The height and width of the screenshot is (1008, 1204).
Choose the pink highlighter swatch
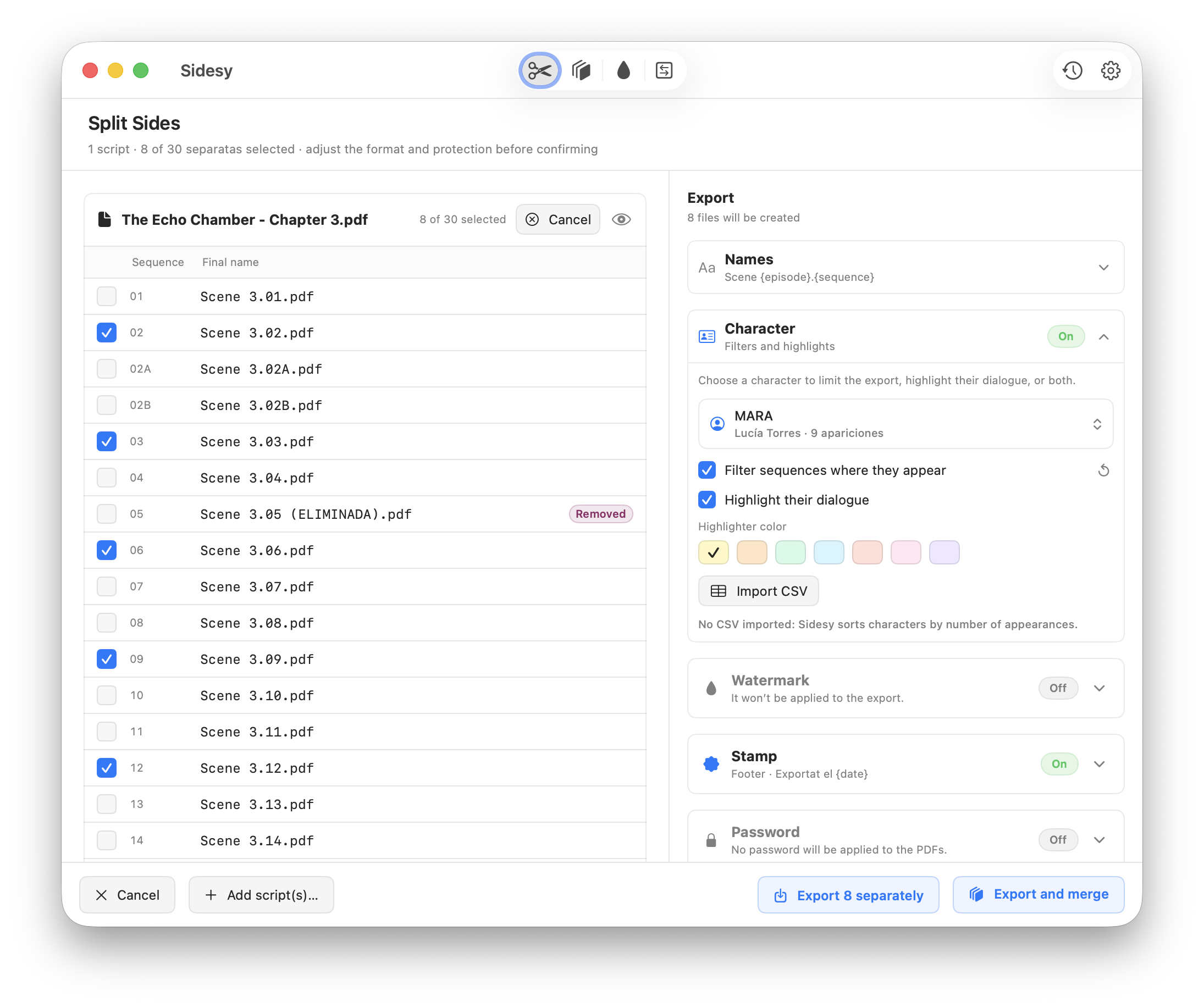pos(905,552)
